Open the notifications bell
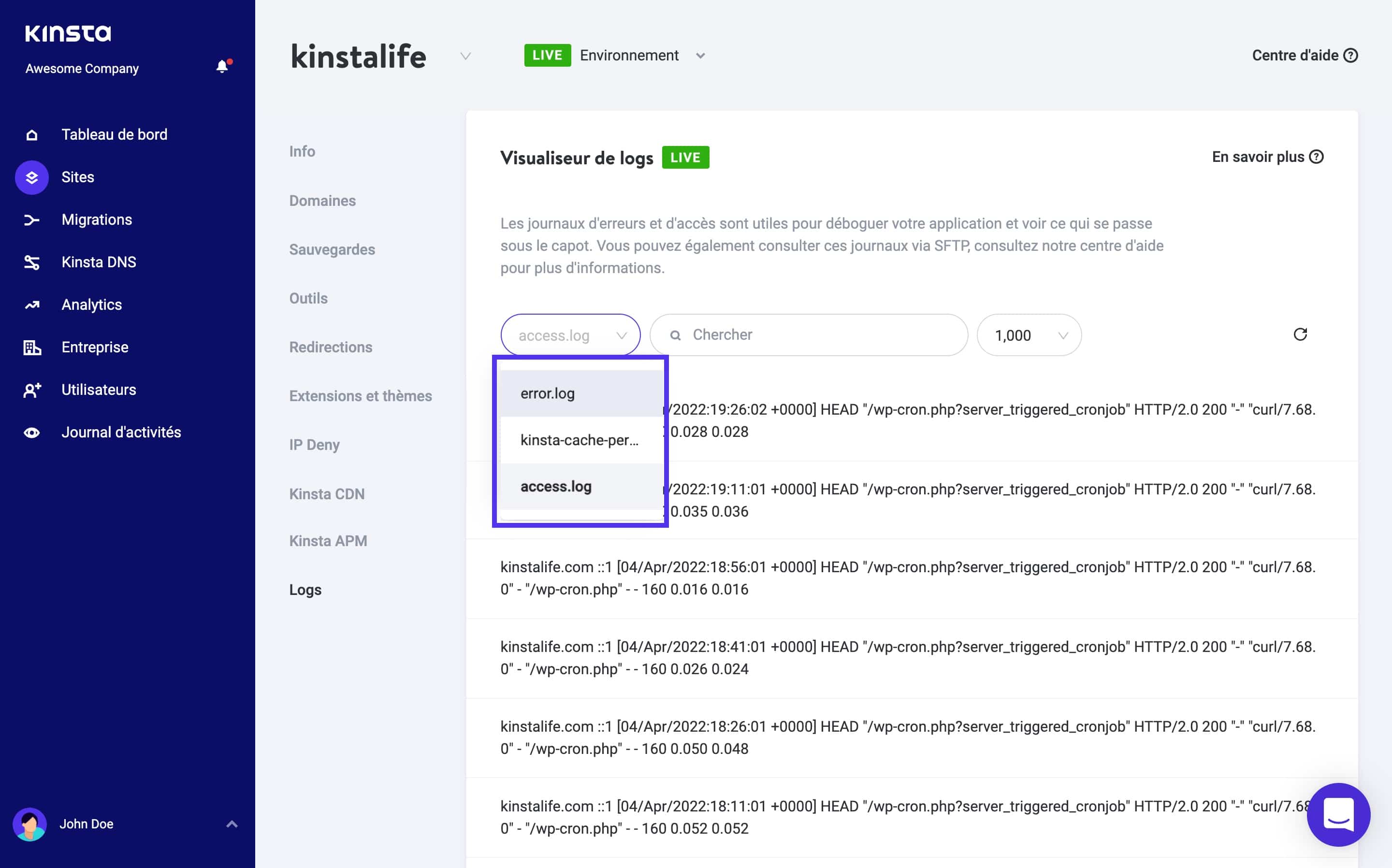The width and height of the screenshot is (1392, 868). tap(221, 65)
